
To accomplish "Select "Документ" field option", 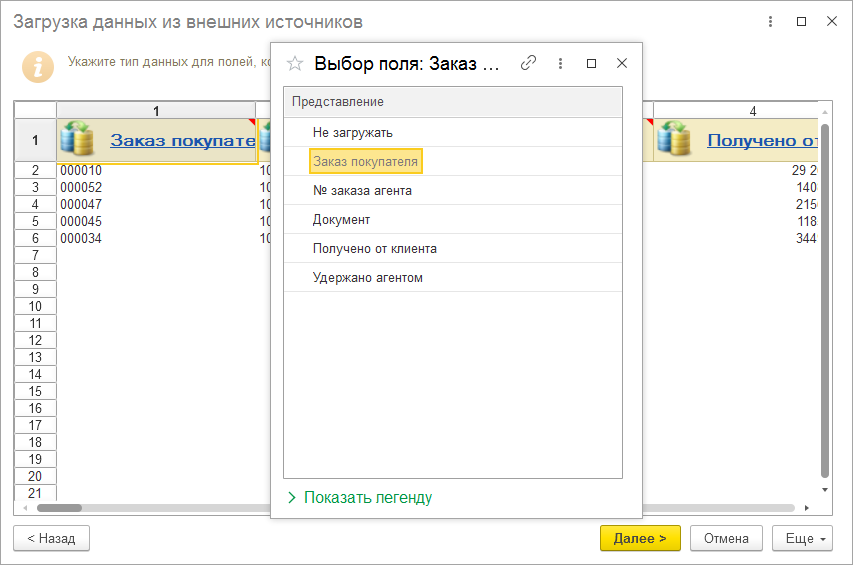I will coord(341,219).
